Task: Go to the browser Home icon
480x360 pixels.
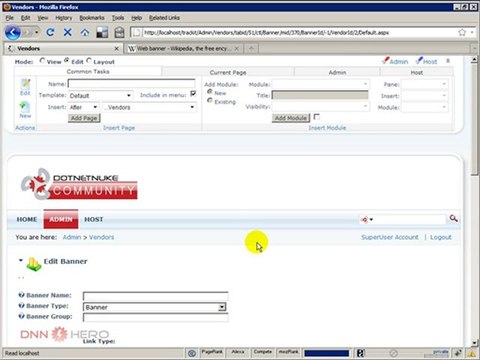Action: coord(85,32)
